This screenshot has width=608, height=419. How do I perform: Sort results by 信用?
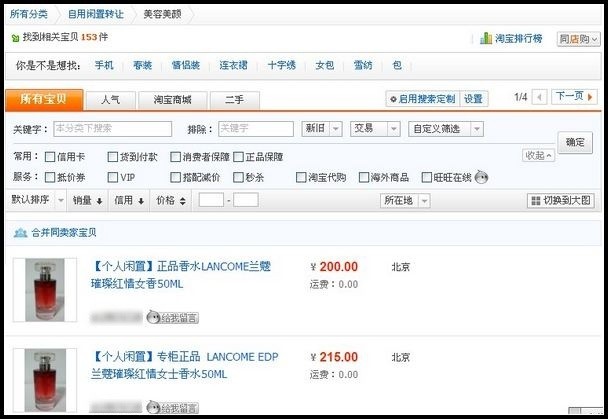coord(129,200)
